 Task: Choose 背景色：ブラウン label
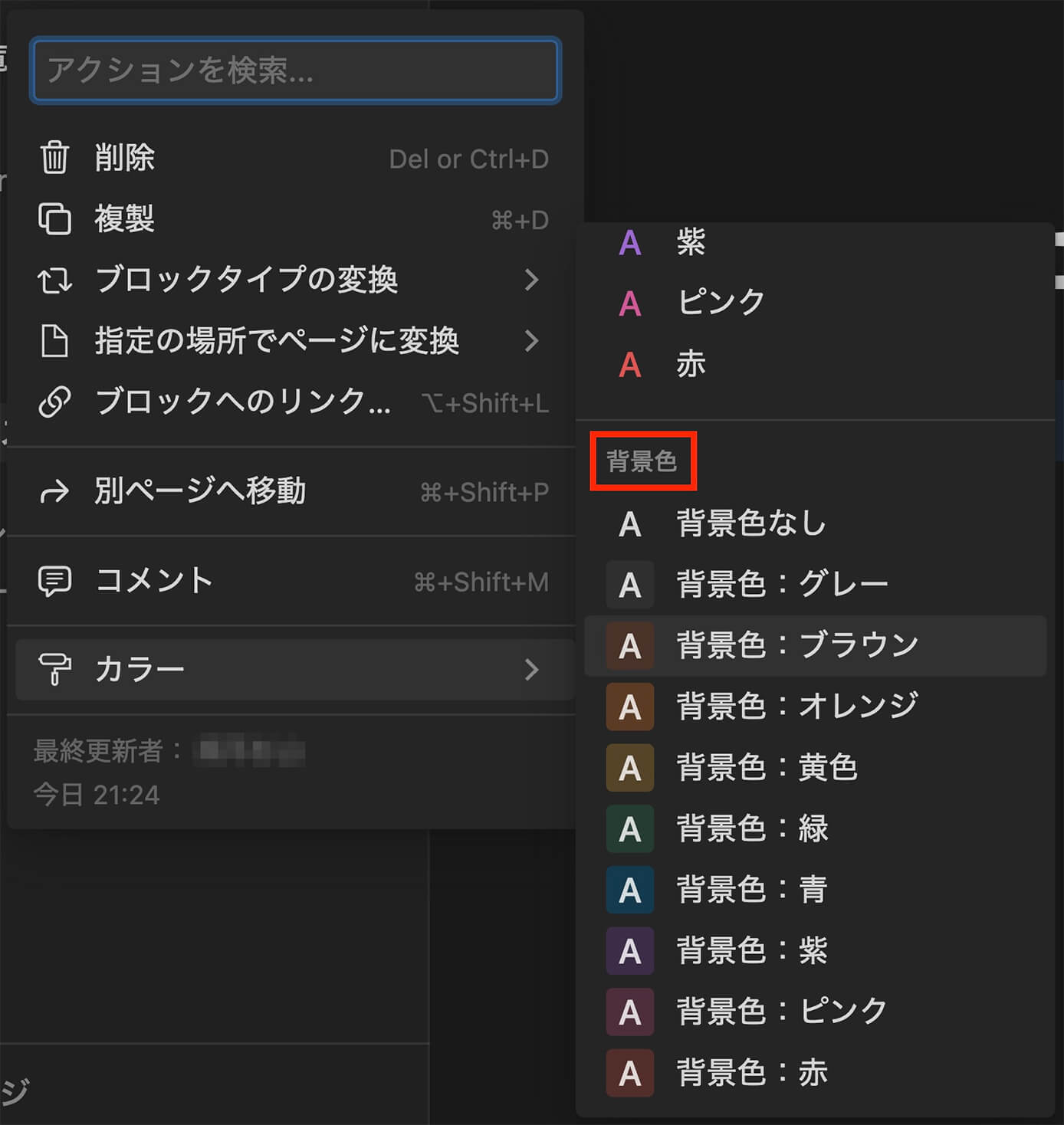point(797,646)
